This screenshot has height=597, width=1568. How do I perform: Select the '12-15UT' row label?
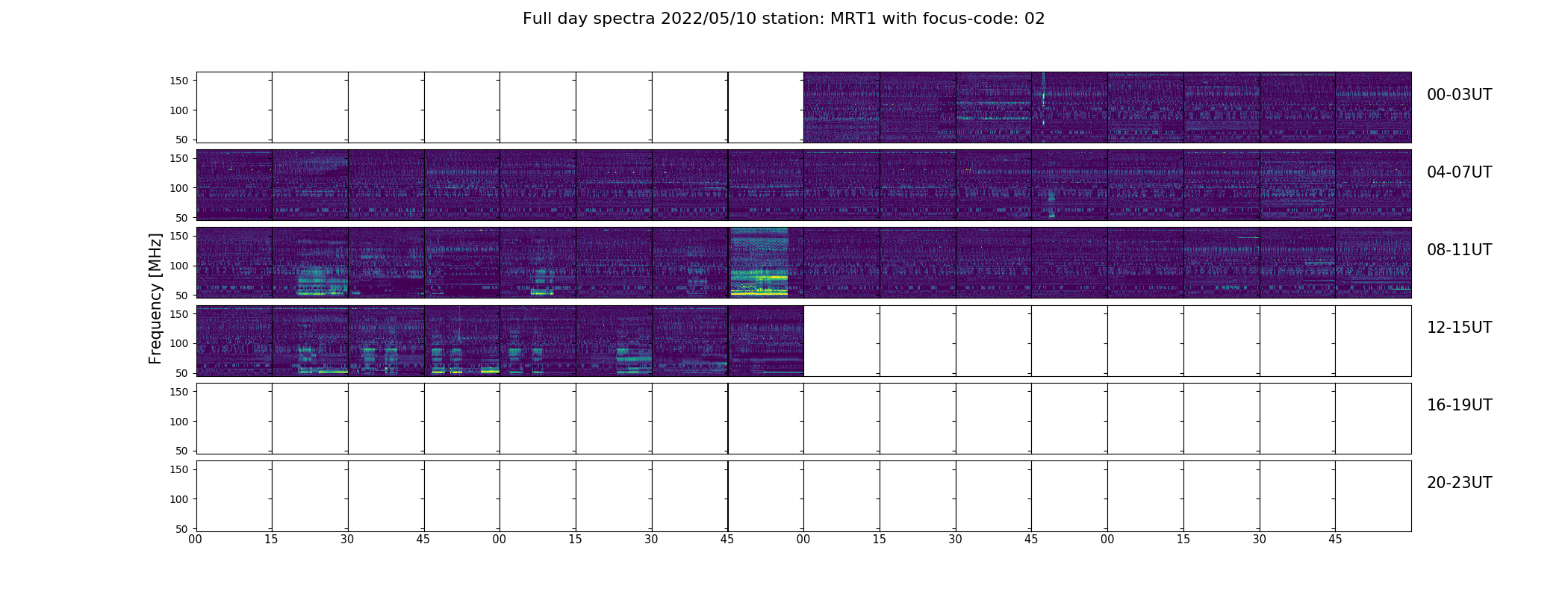tap(1459, 328)
